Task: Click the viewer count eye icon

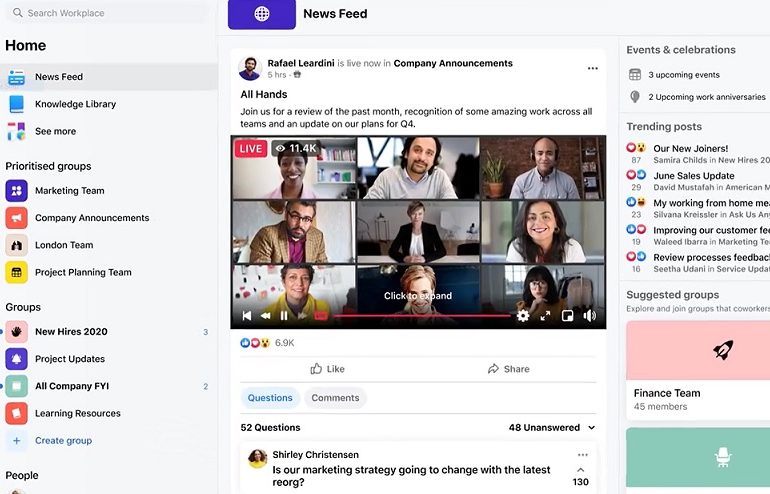Action: [280, 148]
